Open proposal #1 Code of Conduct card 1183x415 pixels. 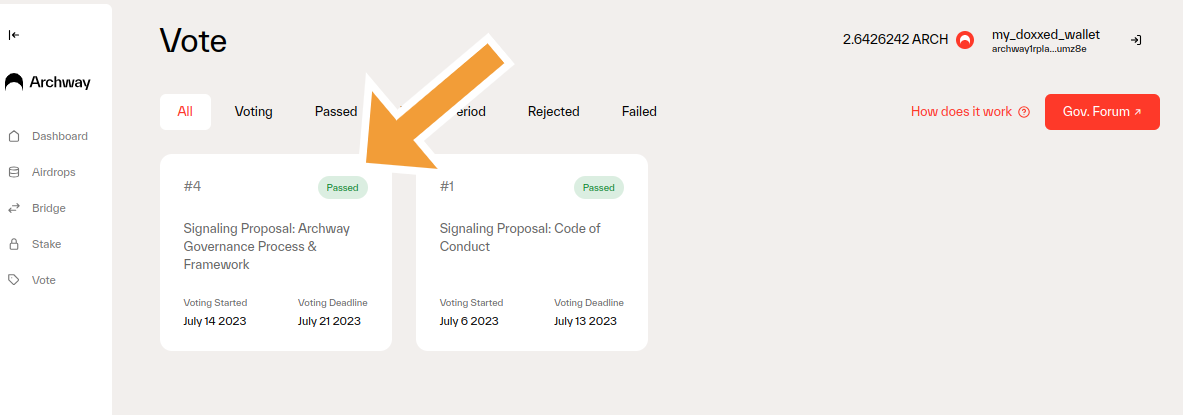point(531,252)
